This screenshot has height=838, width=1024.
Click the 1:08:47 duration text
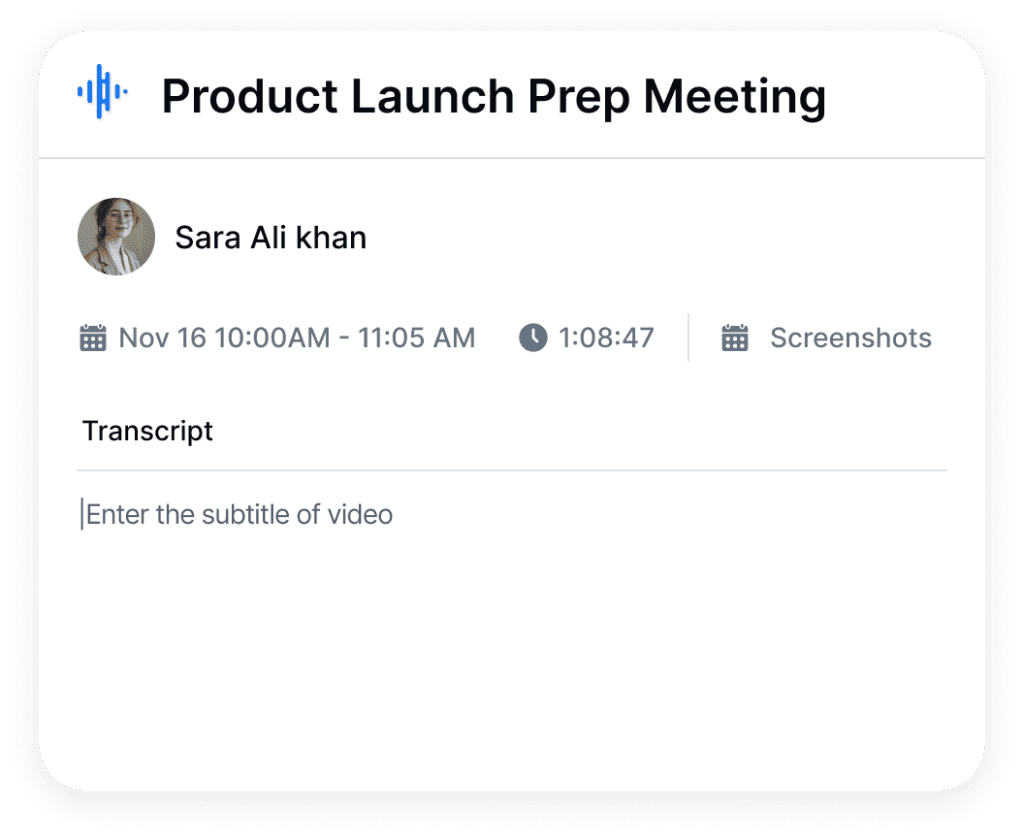click(606, 338)
